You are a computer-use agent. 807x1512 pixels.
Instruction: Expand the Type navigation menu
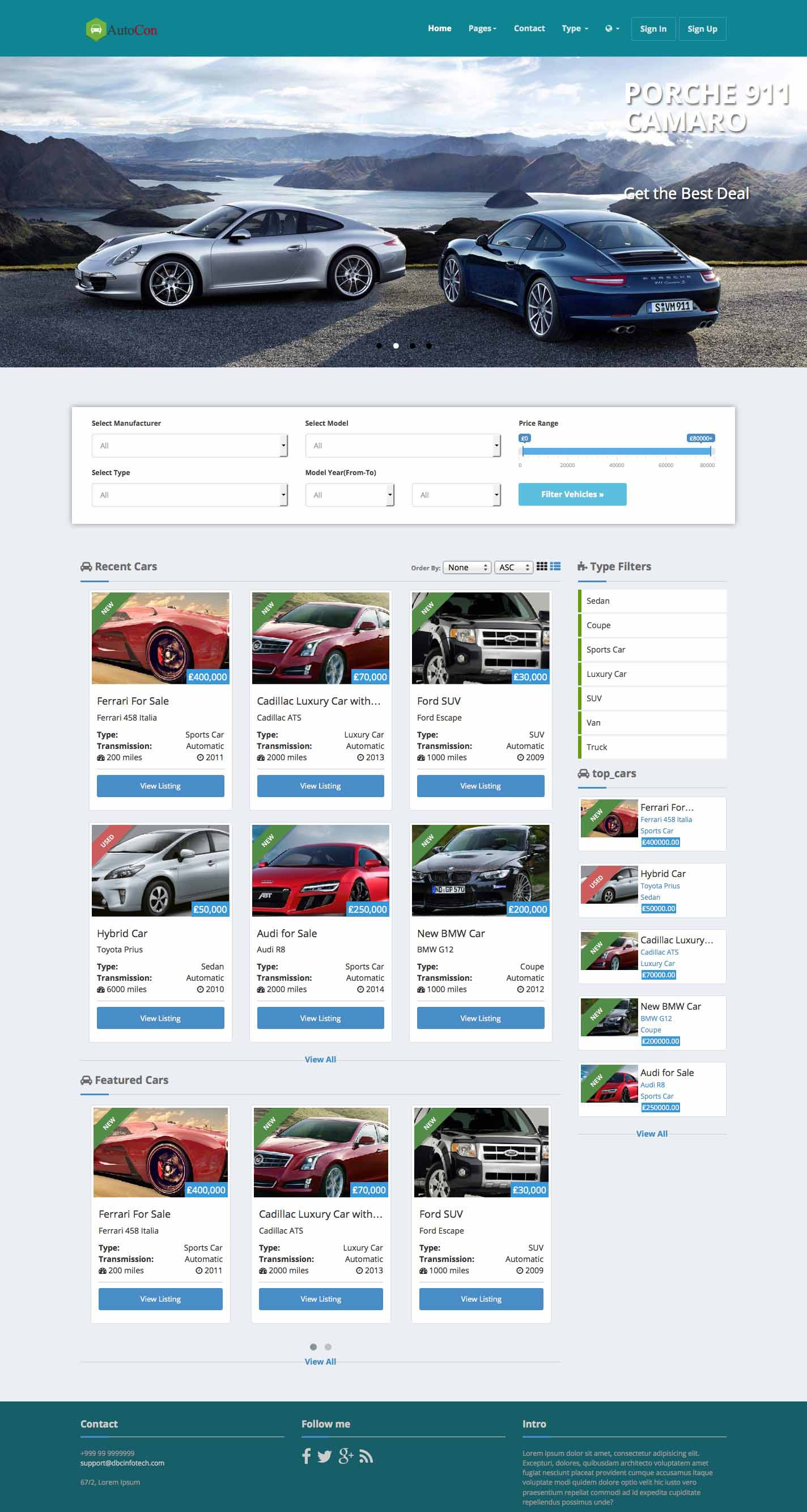click(x=575, y=28)
